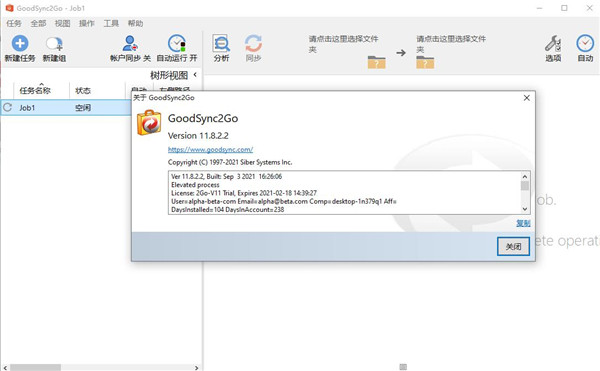
Task: Select the left folder placeholder icon
Action: tap(377, 62)
